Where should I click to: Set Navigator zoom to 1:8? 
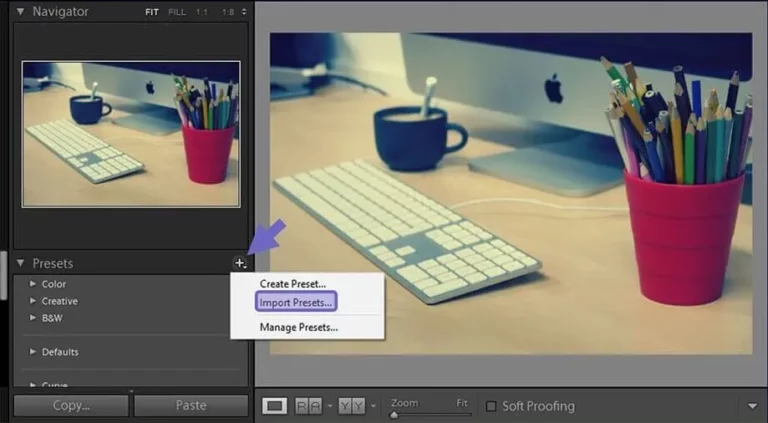[228, 12]
